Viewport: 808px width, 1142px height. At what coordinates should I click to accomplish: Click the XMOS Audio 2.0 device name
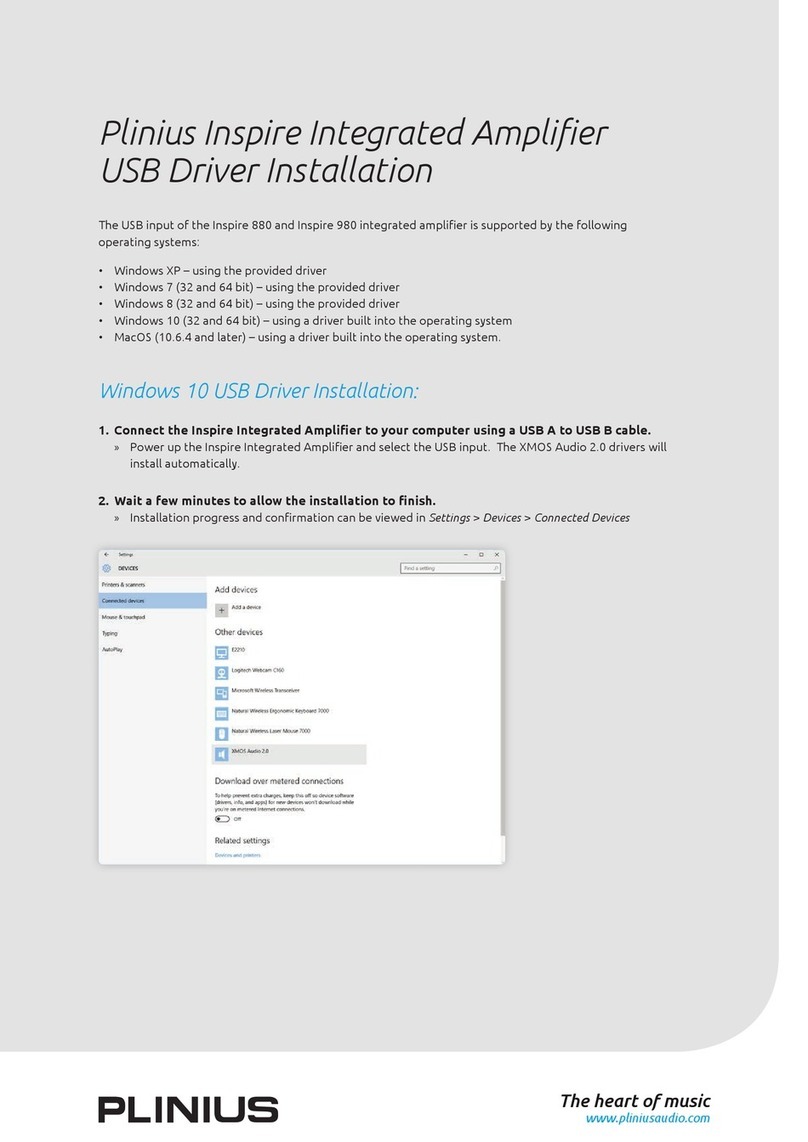click(x=250, y=751)
